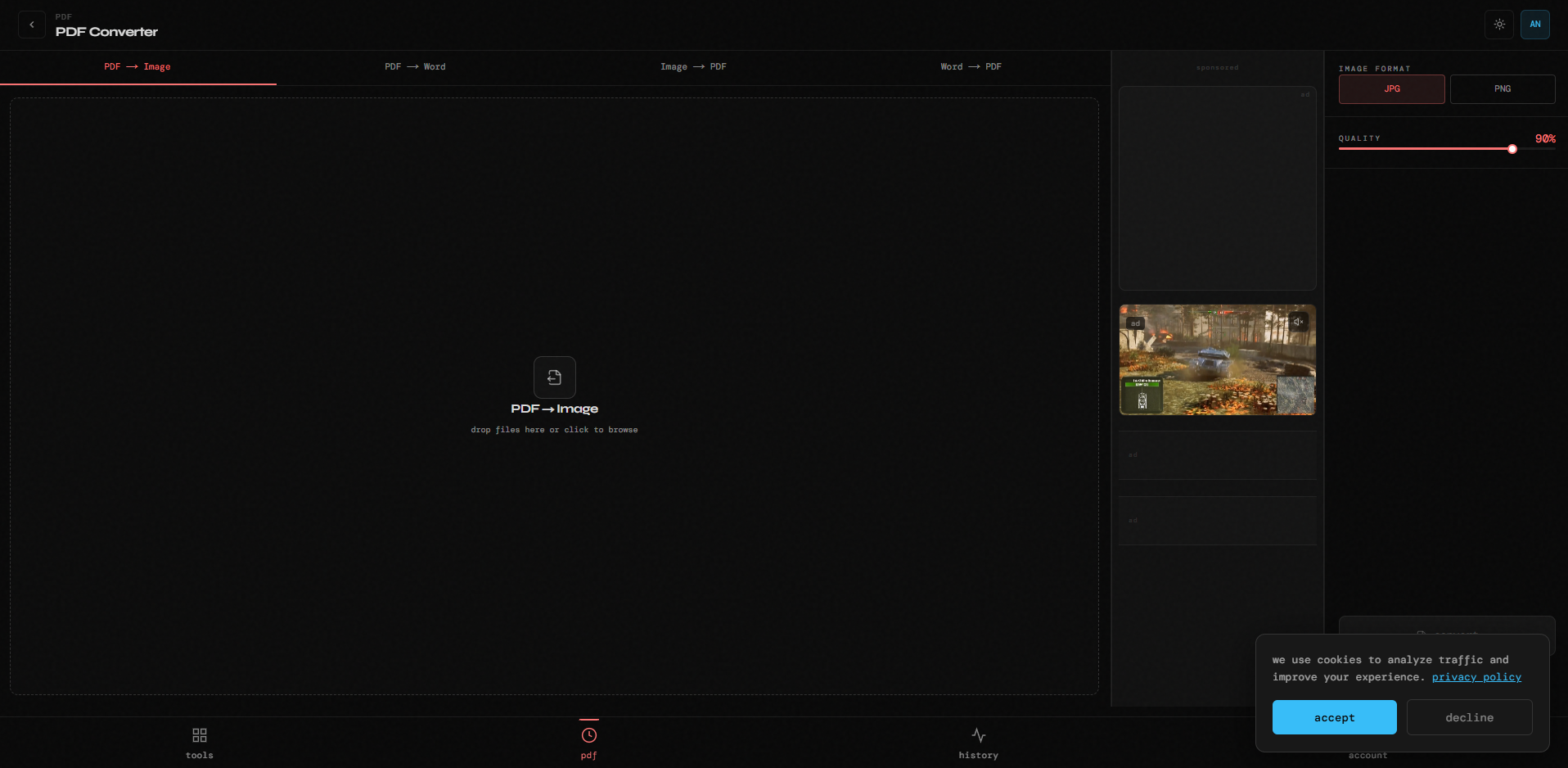Click the back arrow in the header
The width and height of the screenshot is (1568, 768).
pos(31,25)
